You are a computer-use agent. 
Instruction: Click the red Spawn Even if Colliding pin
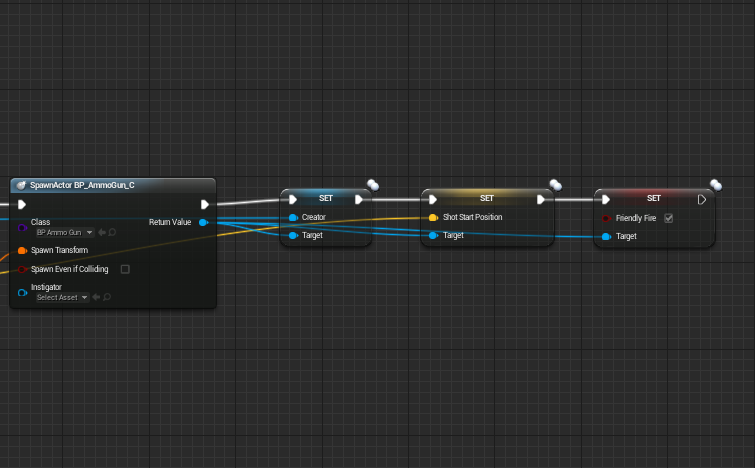[22, 269]
